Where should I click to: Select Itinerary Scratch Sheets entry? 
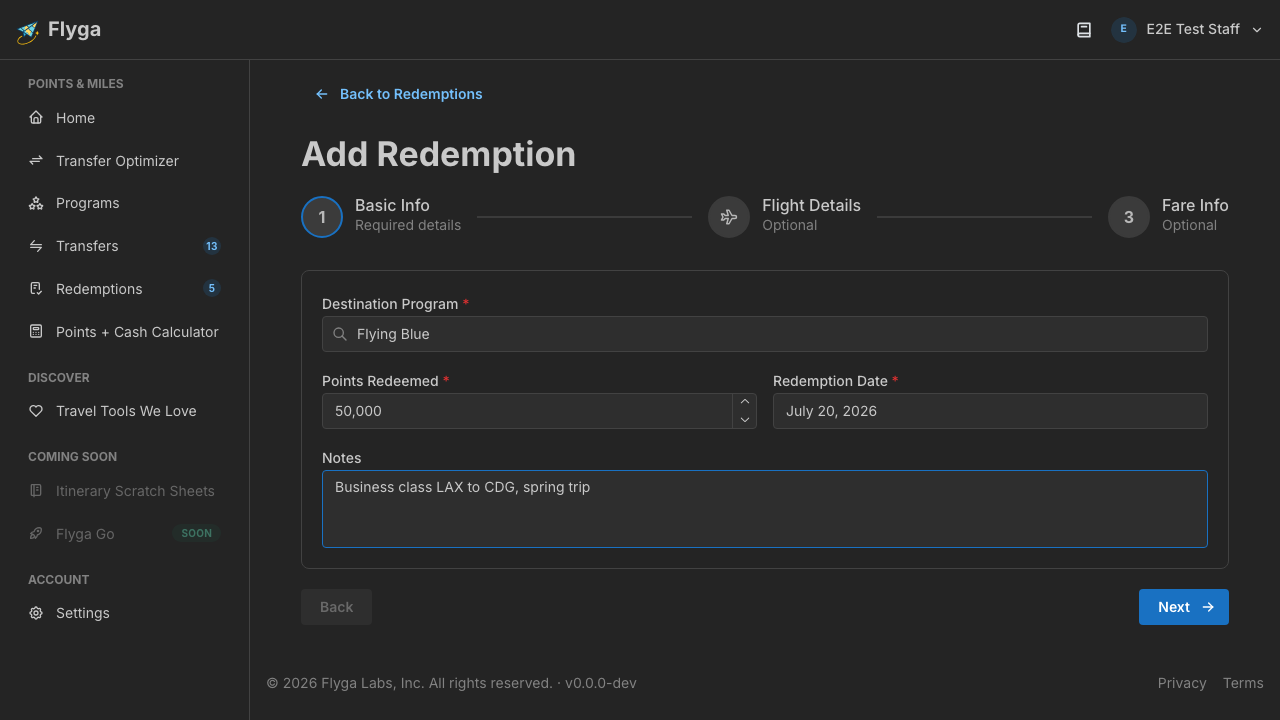124,491
